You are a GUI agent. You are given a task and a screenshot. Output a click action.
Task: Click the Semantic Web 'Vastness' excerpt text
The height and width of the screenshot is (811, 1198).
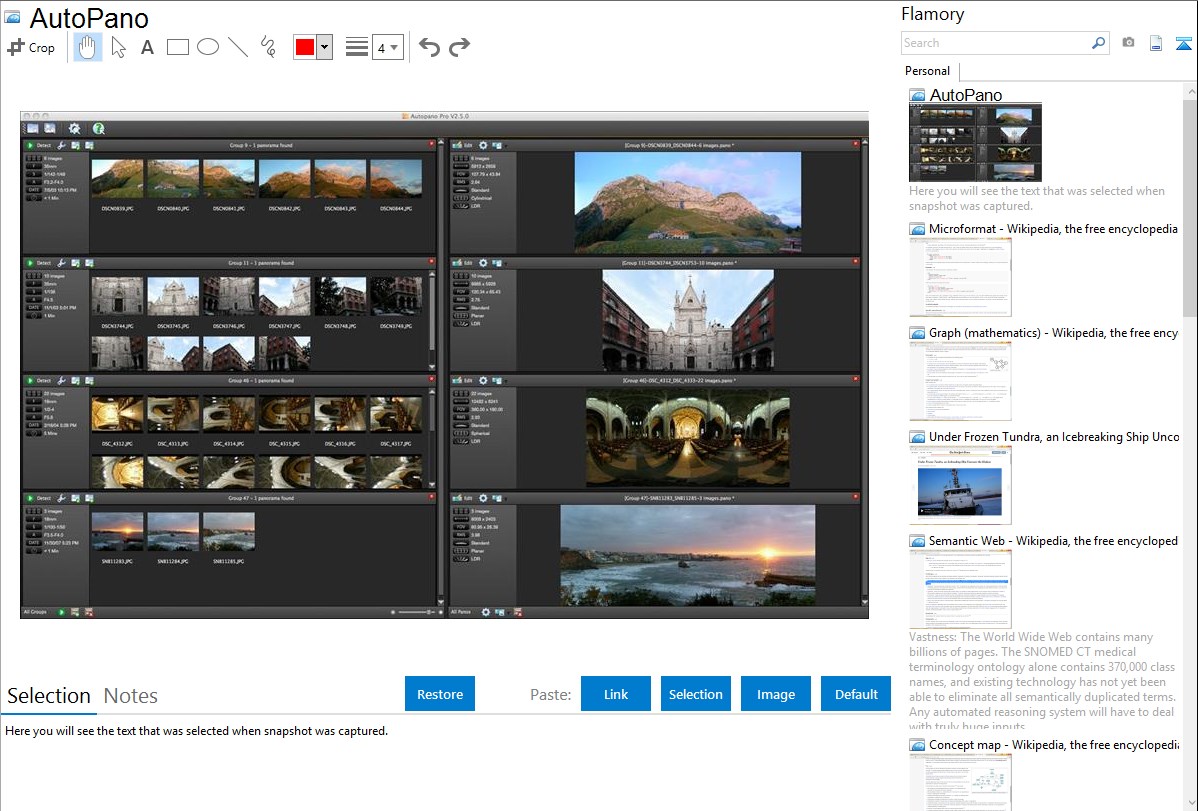pos(1042,681)
